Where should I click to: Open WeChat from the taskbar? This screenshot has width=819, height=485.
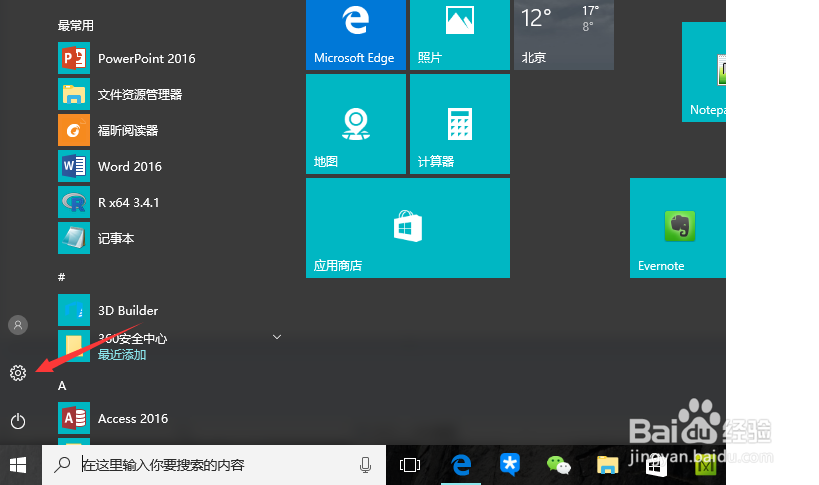(558, 465)
